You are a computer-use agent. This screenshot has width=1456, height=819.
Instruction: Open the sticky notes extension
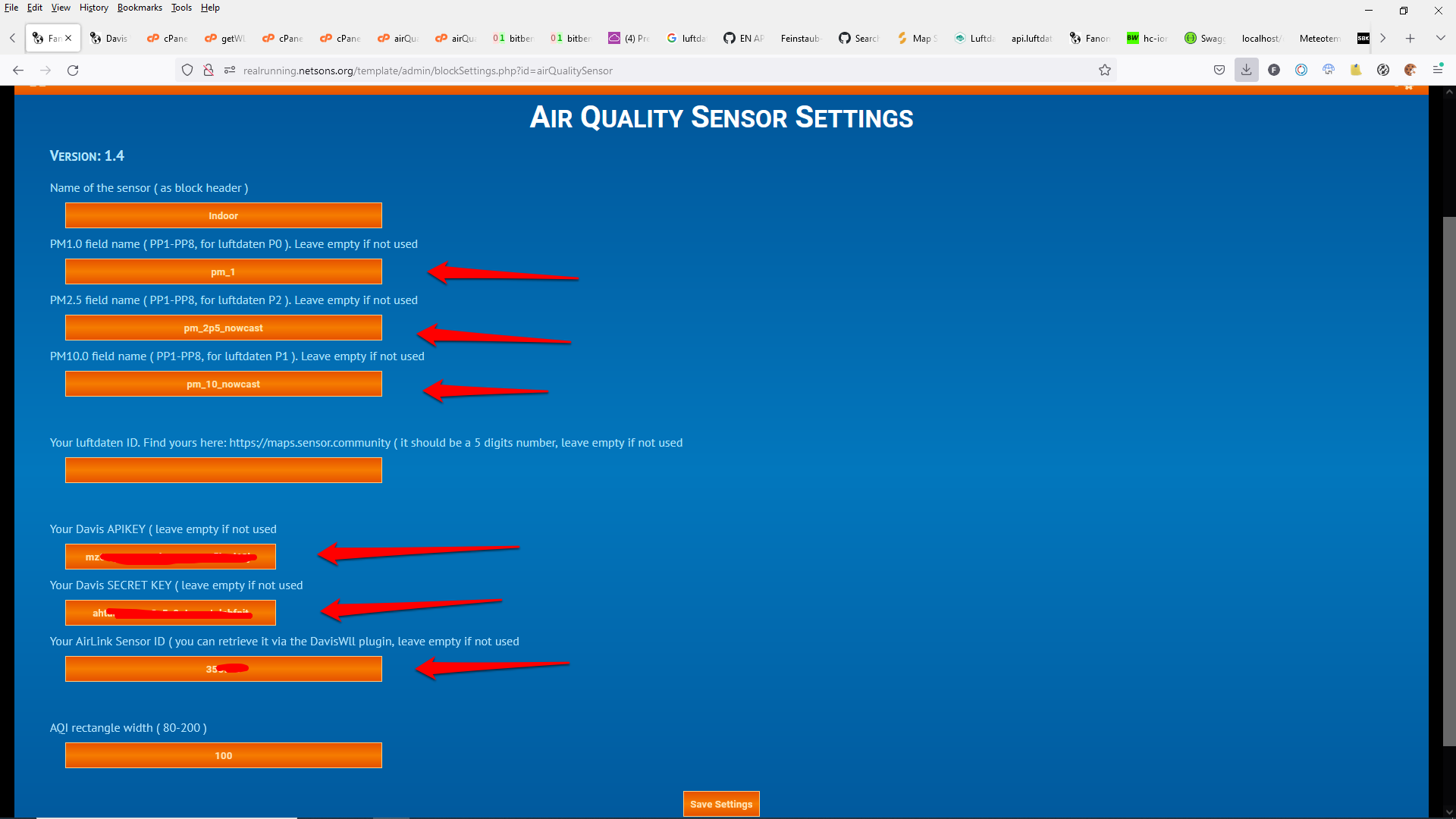[1356, 71]
